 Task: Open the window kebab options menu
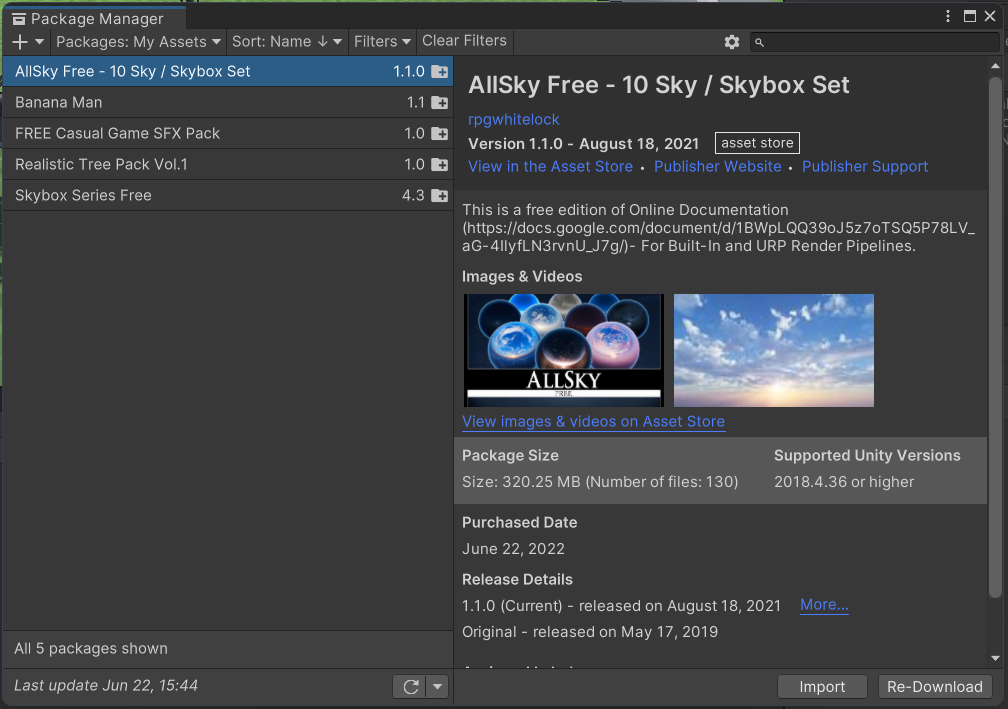point(948,17)
